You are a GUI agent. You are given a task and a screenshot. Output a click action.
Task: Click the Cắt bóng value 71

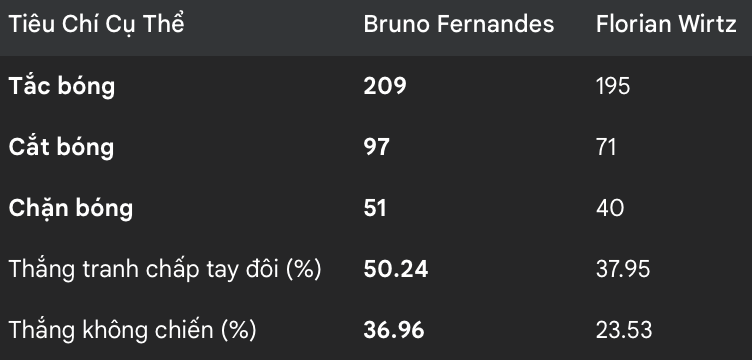pyautogui.click(x=606, y=147)
